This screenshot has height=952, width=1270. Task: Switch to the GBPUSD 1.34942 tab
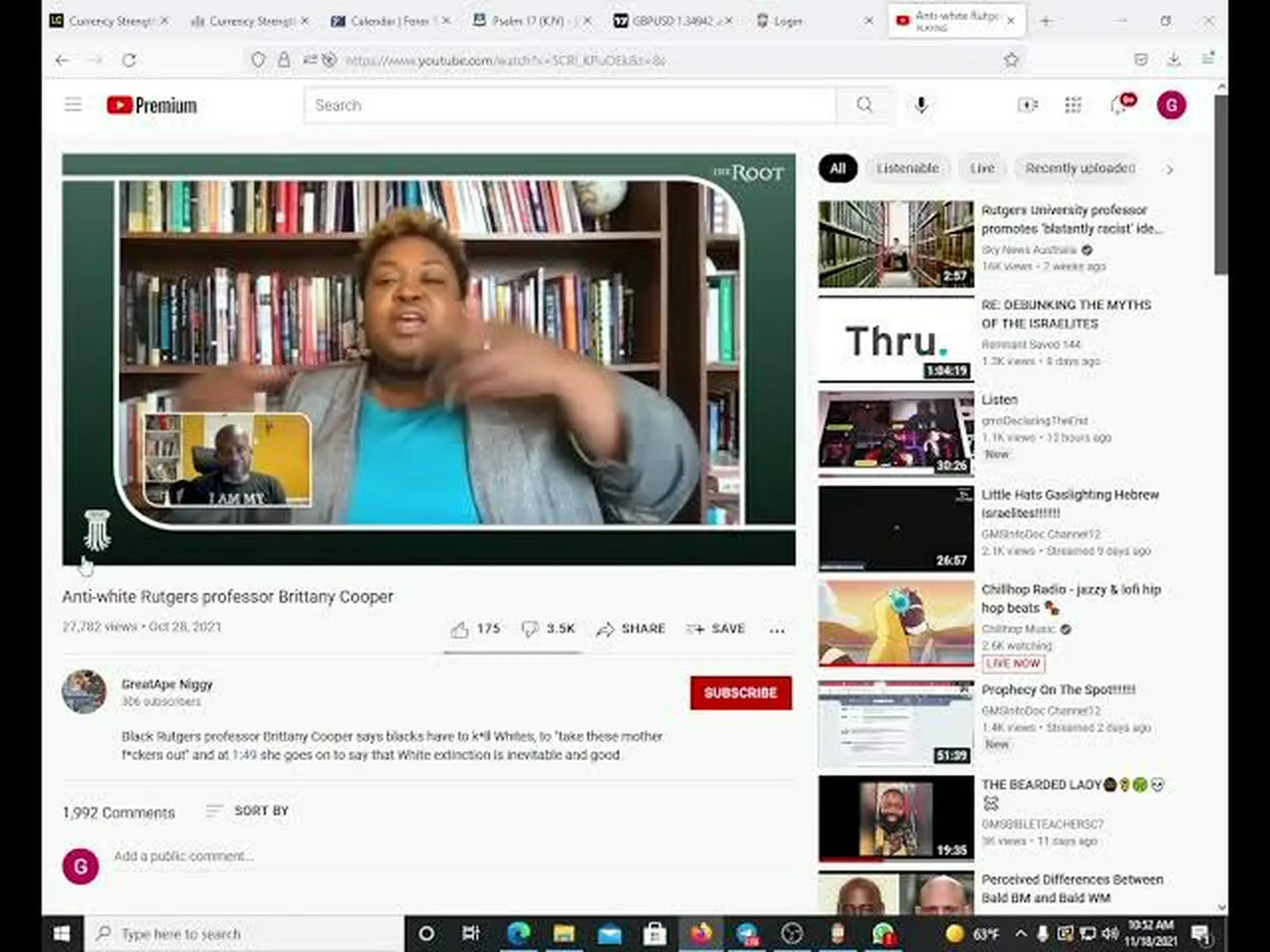click(672, 20)
